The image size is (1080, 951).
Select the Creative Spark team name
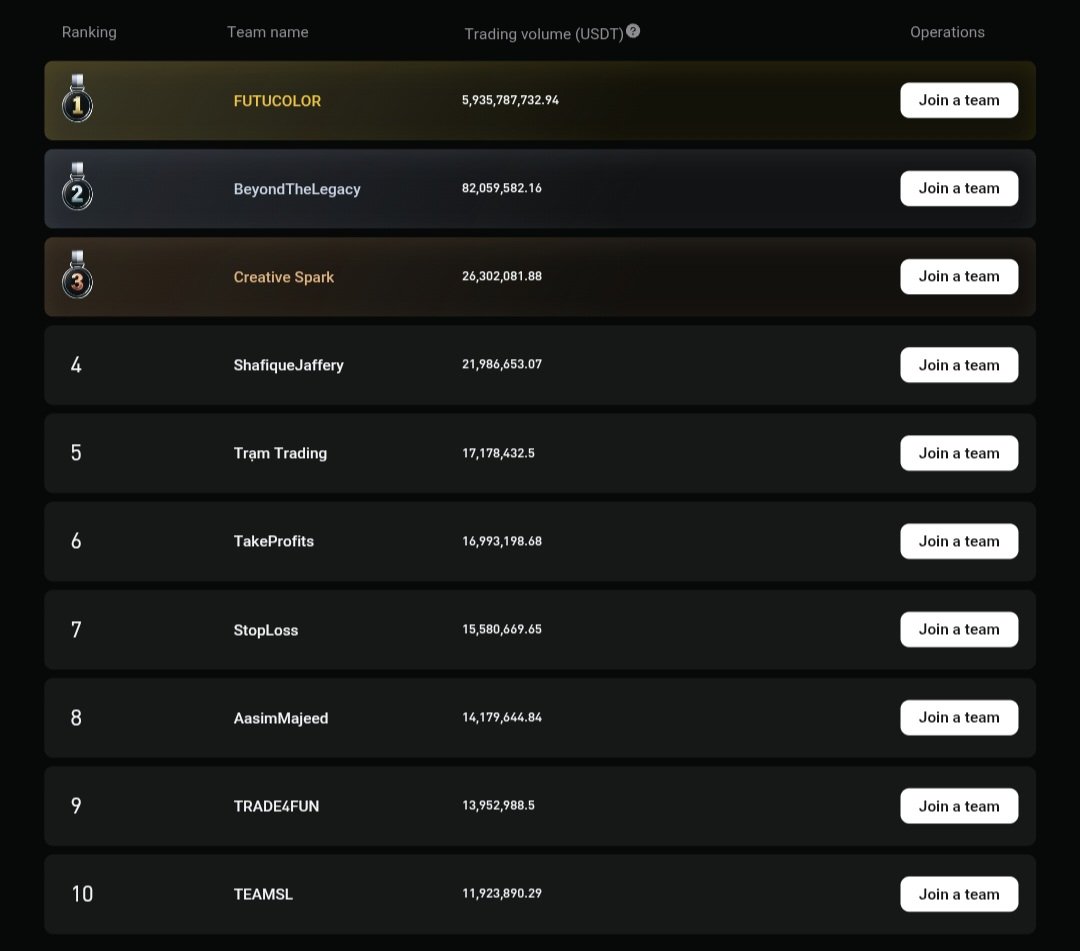point(283,278)
